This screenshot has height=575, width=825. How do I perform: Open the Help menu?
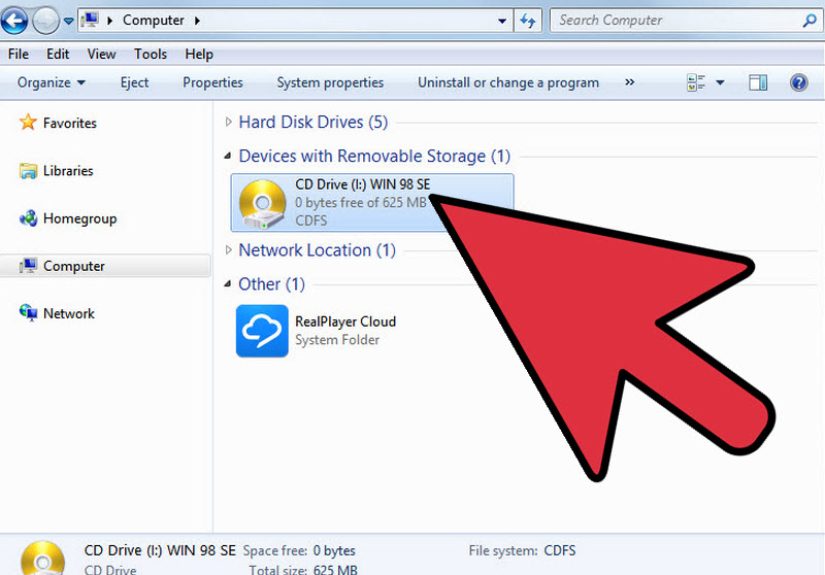tap(199, 54)
